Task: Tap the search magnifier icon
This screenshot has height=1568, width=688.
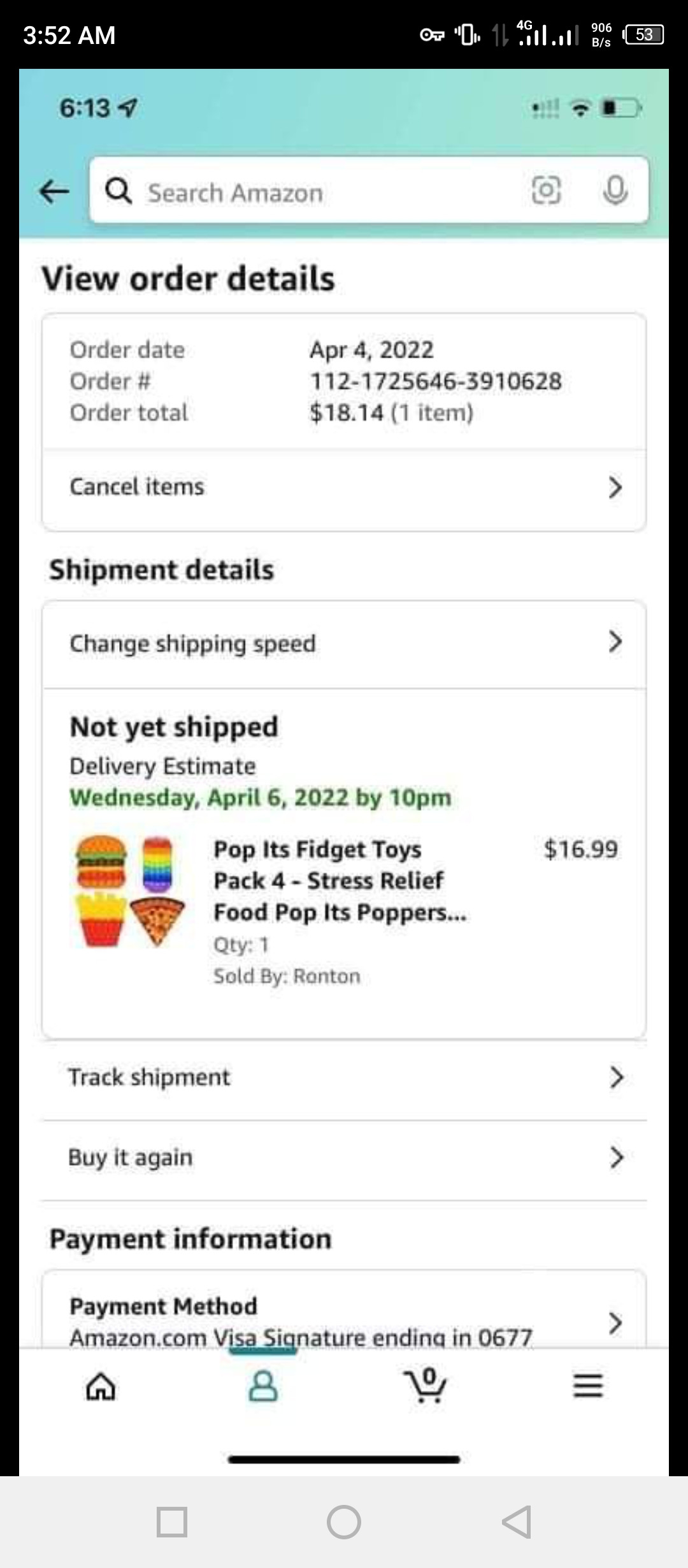Action: click(x=118, y=191)
